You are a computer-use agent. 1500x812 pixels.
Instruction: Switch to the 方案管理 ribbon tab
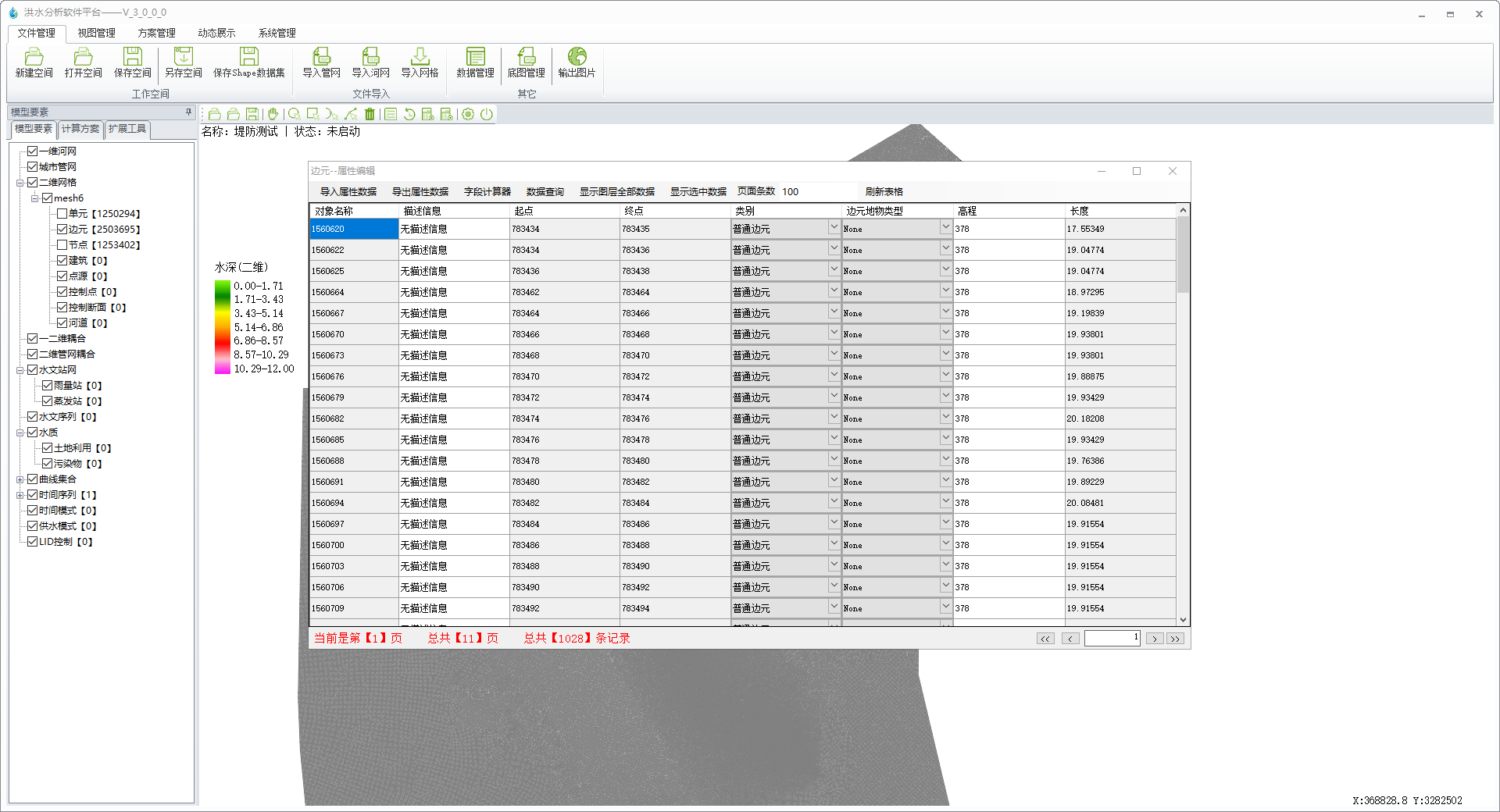click(156, 33)
